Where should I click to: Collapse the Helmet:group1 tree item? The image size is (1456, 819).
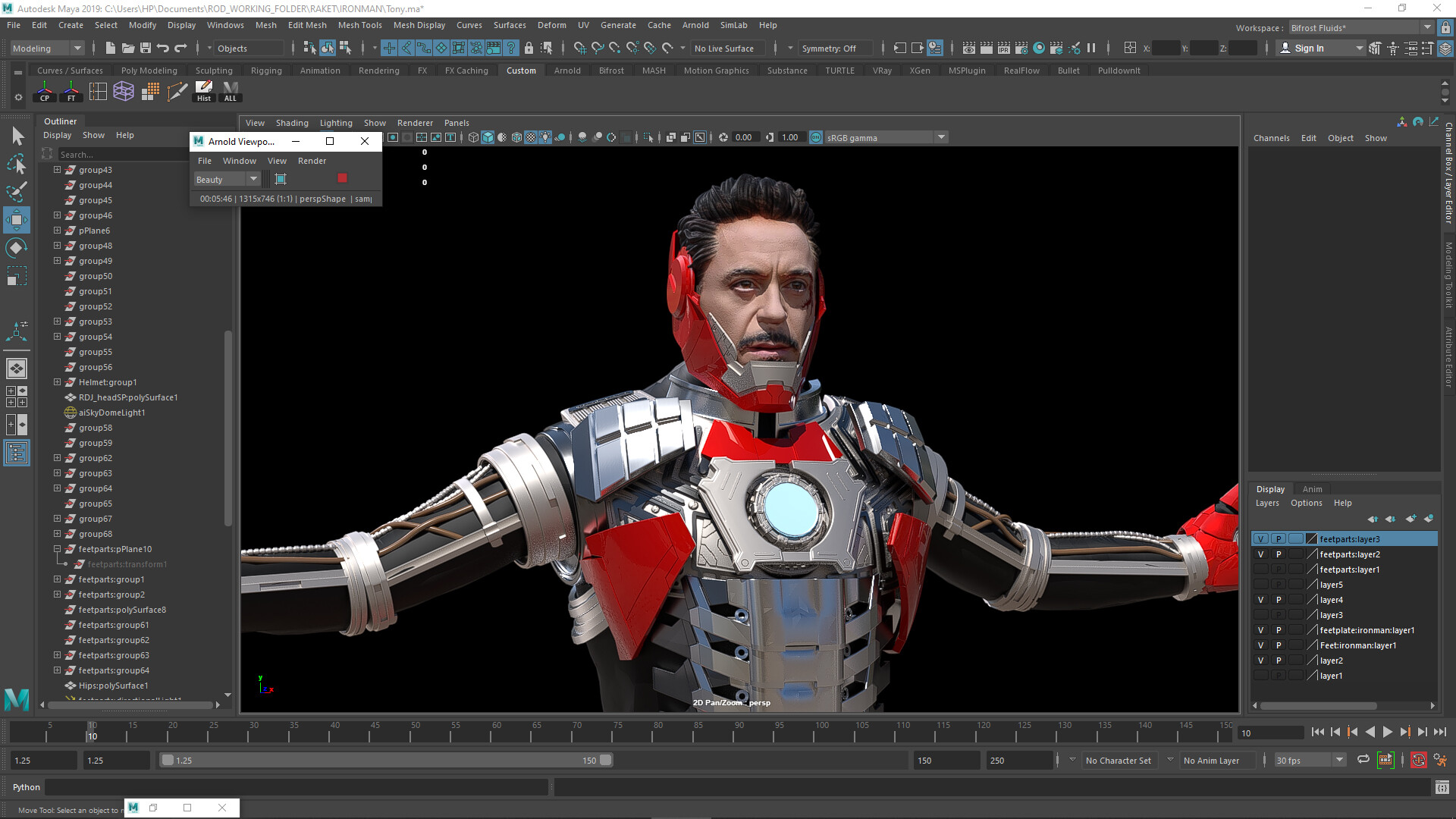(x=57, y=382)
